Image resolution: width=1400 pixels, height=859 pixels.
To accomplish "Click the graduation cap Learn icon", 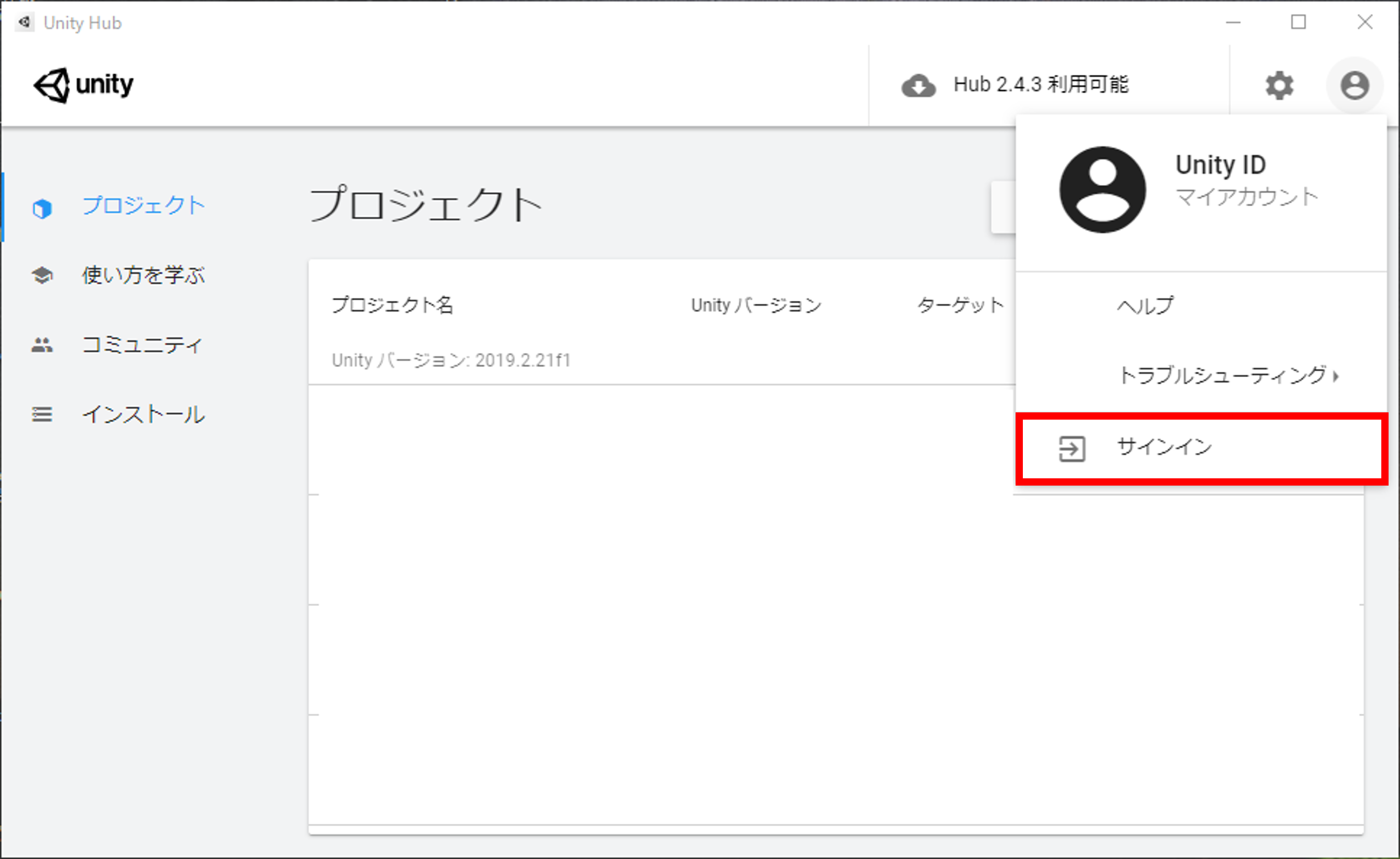I will (42, 276).
